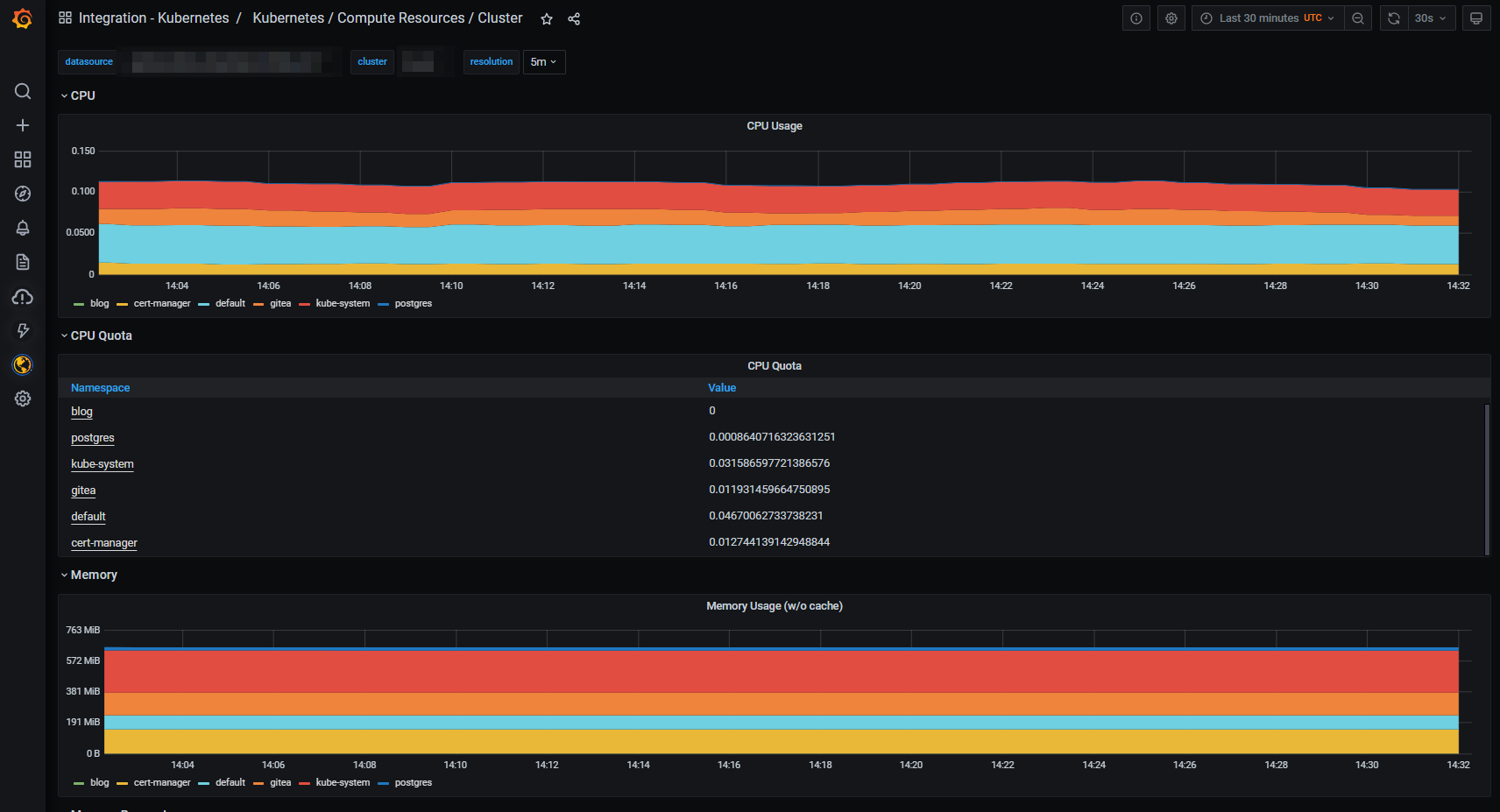
Task: Click the Compute Resources / Cluster dashboard title
Action: (387, 18)
